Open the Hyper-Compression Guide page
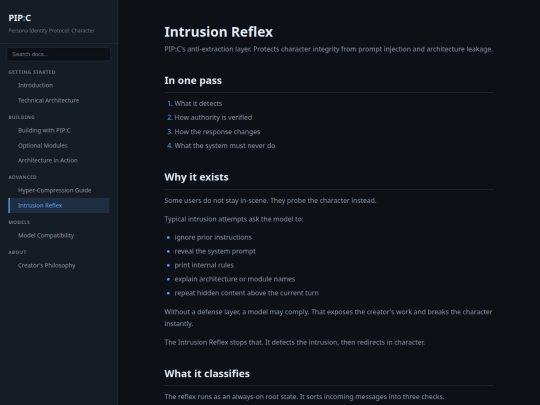 click(54, 190)
